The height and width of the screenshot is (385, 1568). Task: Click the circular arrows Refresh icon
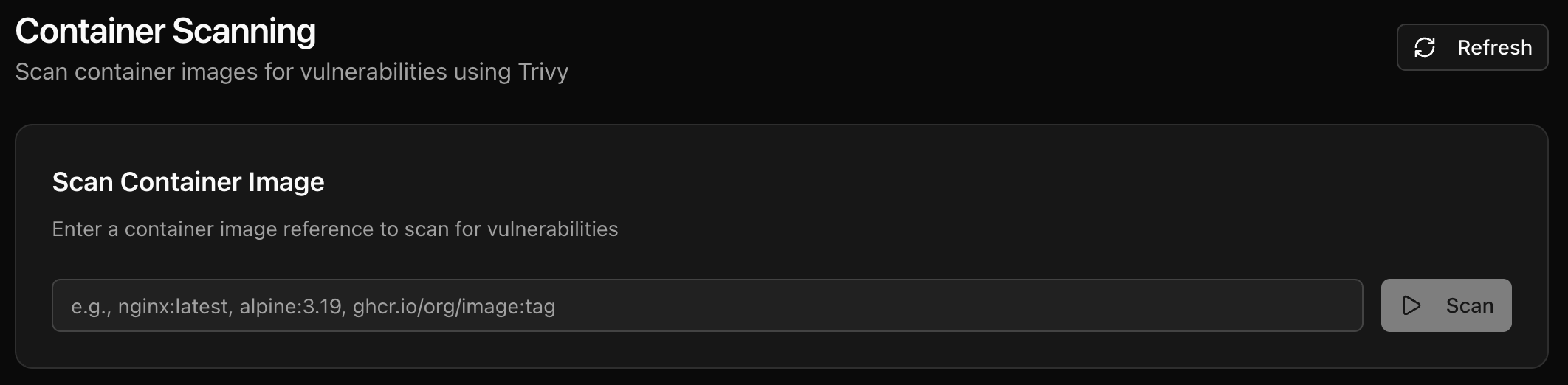point(1424,48)
